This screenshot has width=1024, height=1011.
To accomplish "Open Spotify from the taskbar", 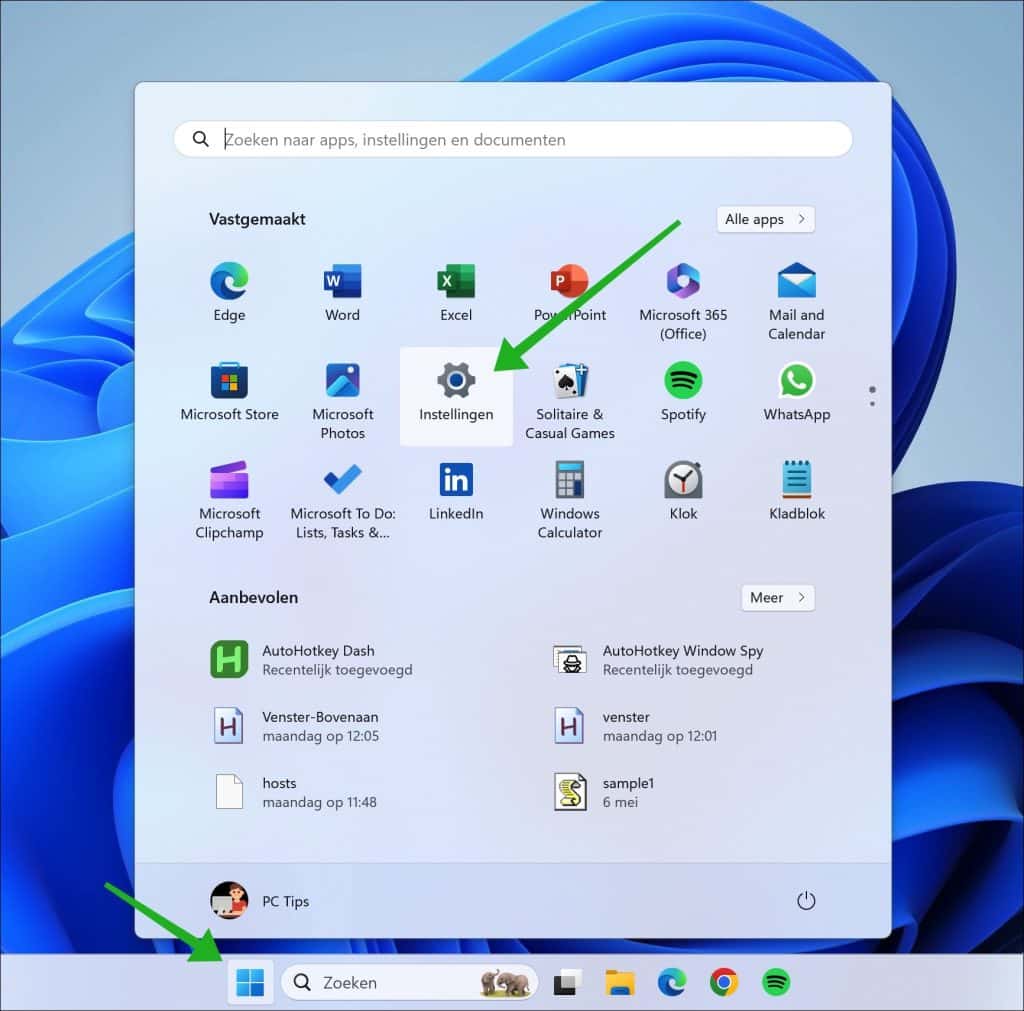I will click(x=776, y=982).
